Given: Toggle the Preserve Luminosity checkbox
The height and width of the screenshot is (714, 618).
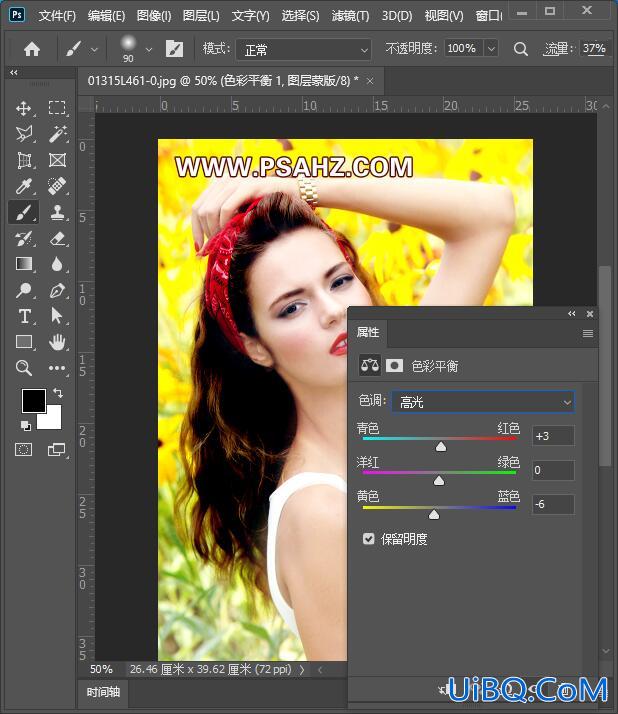Looking at the screenshot, I should (368, 539).
